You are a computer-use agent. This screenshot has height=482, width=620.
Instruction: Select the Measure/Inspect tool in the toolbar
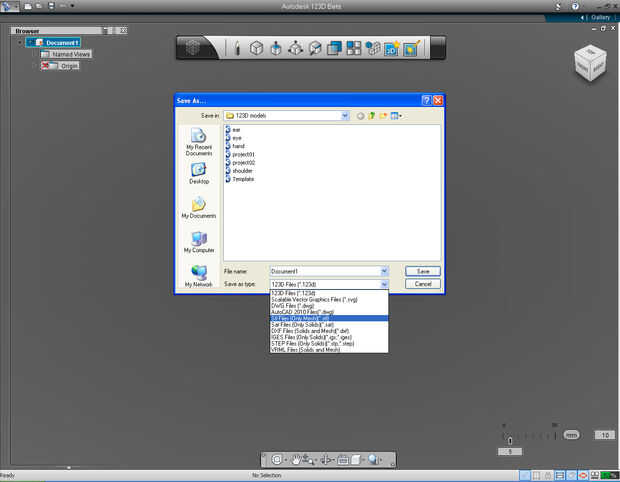[x=315, y=48]
